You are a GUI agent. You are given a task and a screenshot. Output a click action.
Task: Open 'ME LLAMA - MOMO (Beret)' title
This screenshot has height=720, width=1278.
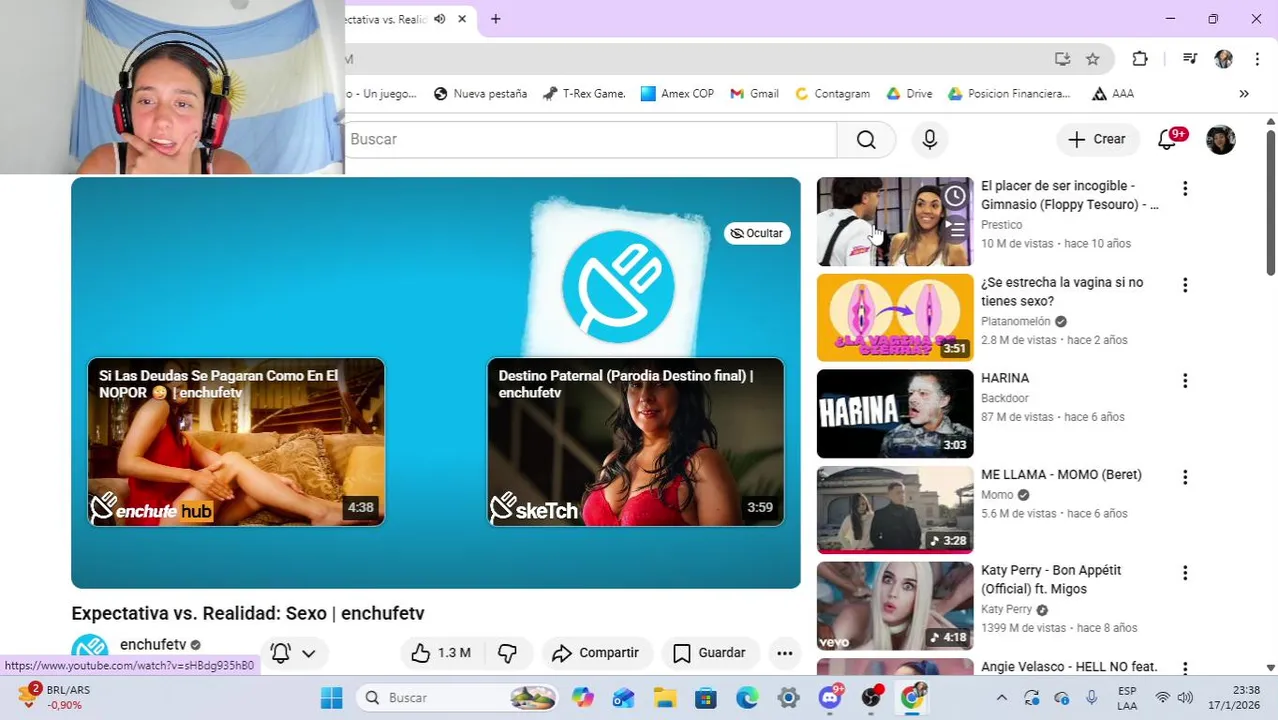click(1061, 475)
